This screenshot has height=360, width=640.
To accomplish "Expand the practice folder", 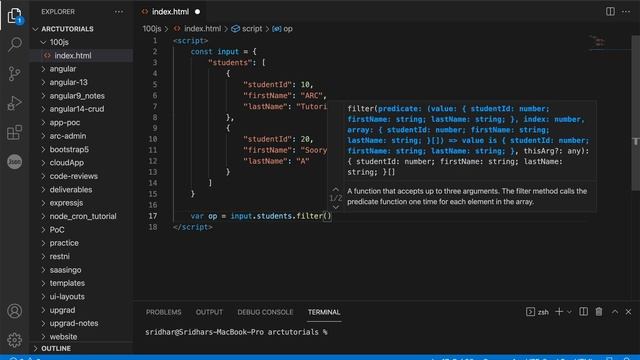I will pyautogui.click(x=82, y=243).
